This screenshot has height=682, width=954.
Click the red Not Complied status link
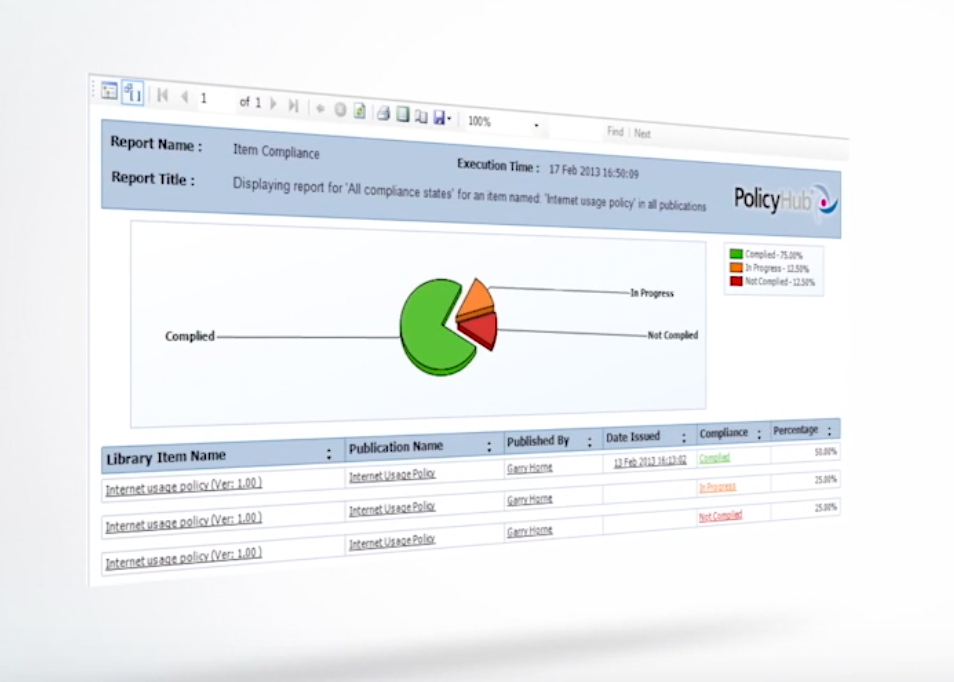(x=720, y=516)
